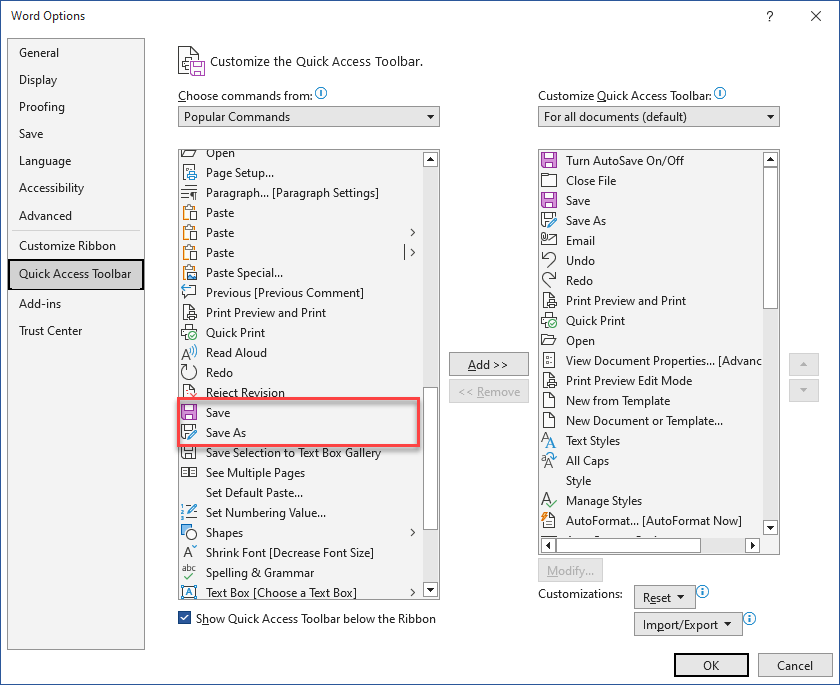Open the Import/Export dropdown
The width and height of the screenshot is (840, 685).
[688, 624]
